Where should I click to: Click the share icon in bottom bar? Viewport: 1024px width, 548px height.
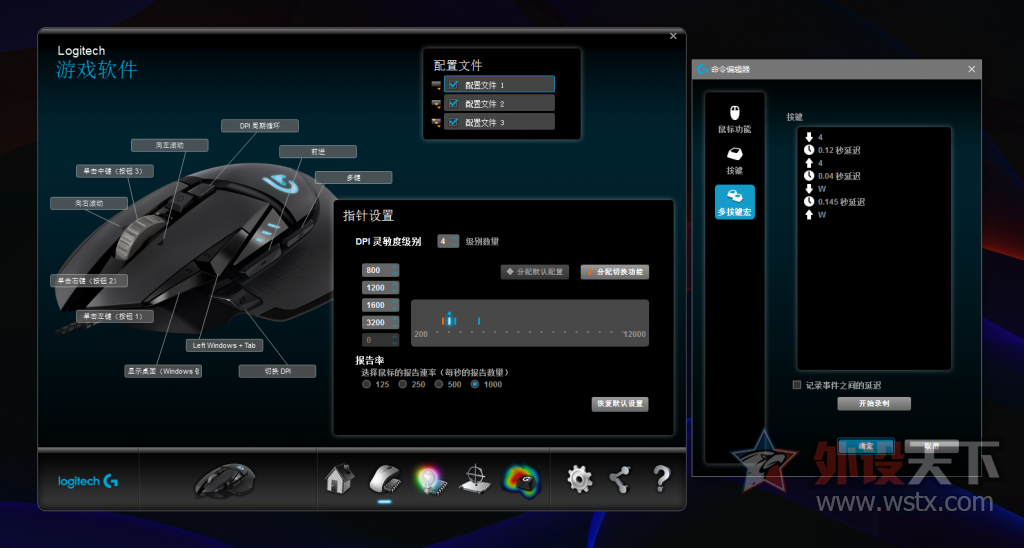click(620, 480)
